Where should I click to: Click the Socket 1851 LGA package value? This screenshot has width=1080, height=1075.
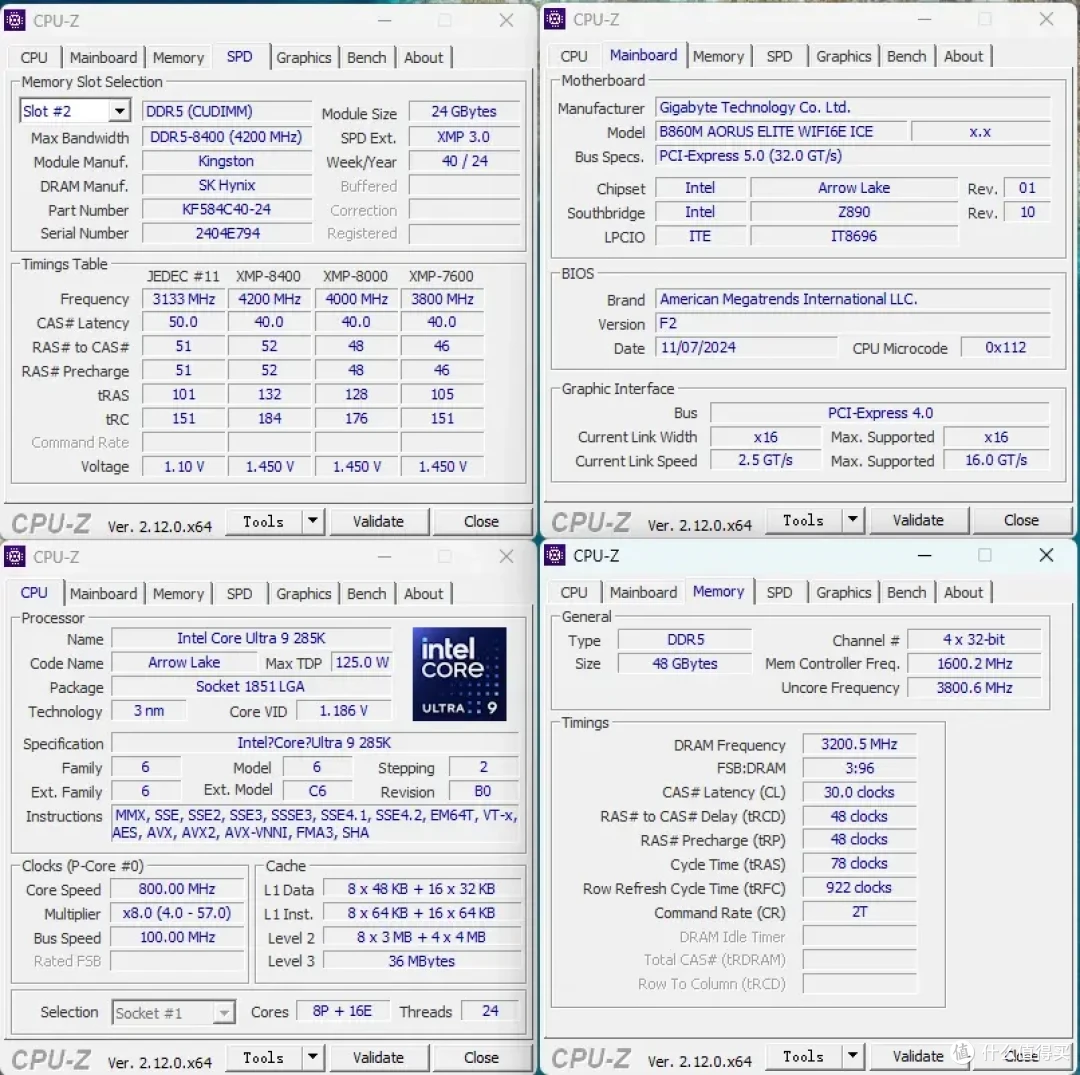pyautogui.click(x=251, y=687)
